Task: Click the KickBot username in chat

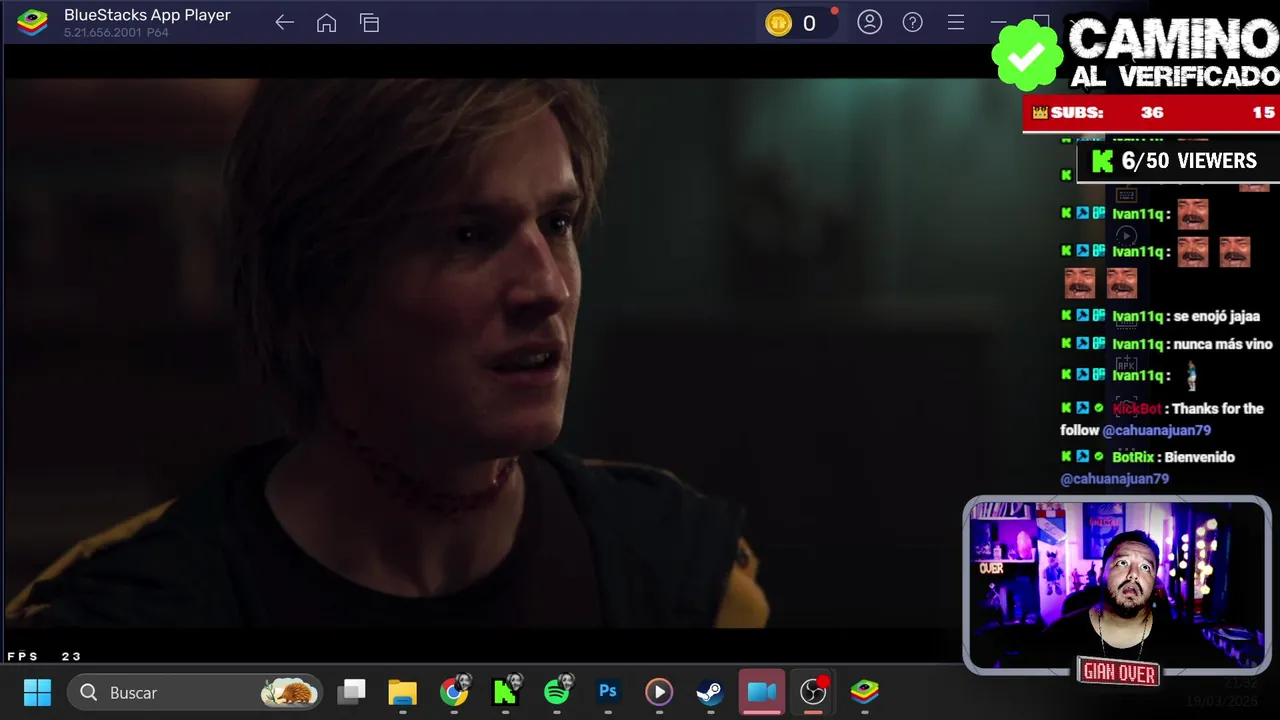Action: [x=1137, y=409]
